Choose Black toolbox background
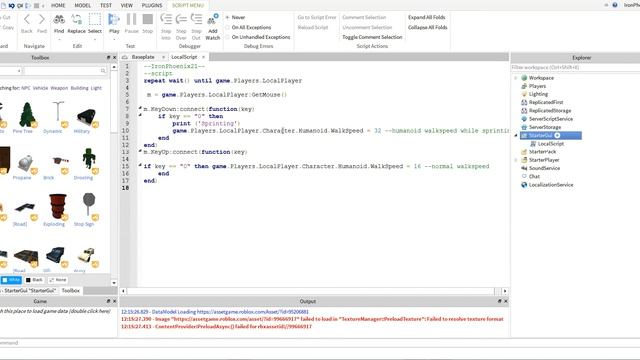This screenshot has width=640, height=360. [34, 280]
